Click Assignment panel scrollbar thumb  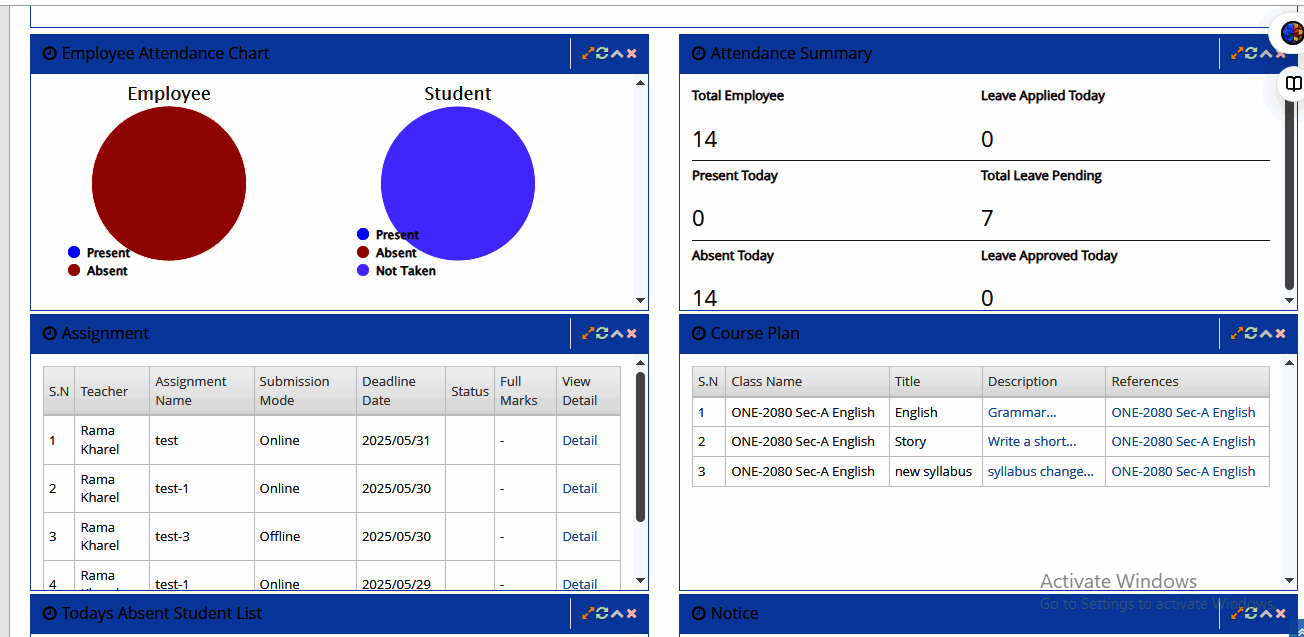640,447
